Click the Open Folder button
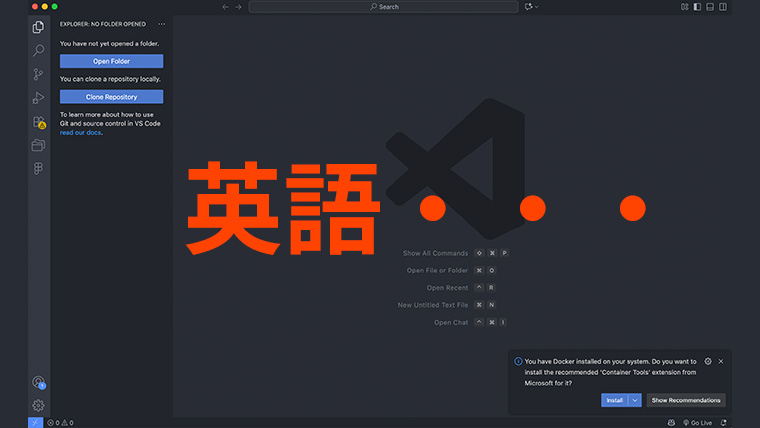 (x=111, y=61)
